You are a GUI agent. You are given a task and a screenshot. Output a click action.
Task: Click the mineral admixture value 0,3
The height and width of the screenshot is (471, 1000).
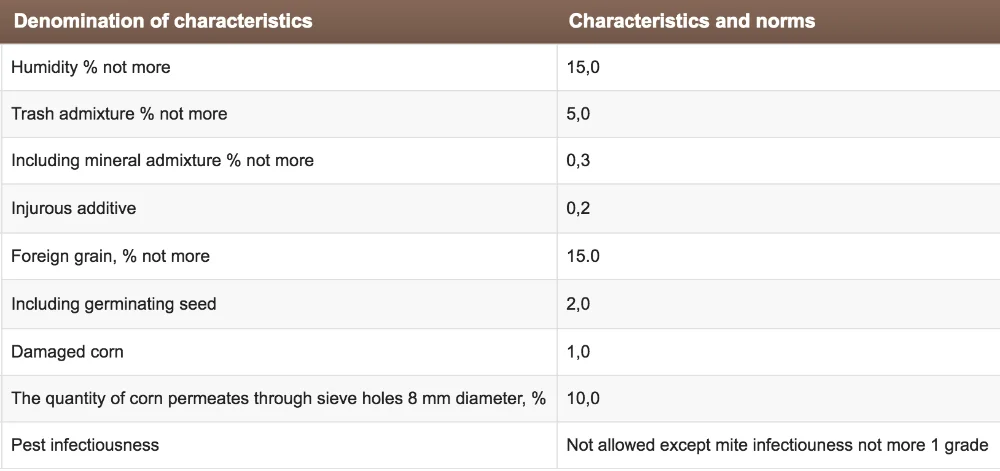coord(578,160)
